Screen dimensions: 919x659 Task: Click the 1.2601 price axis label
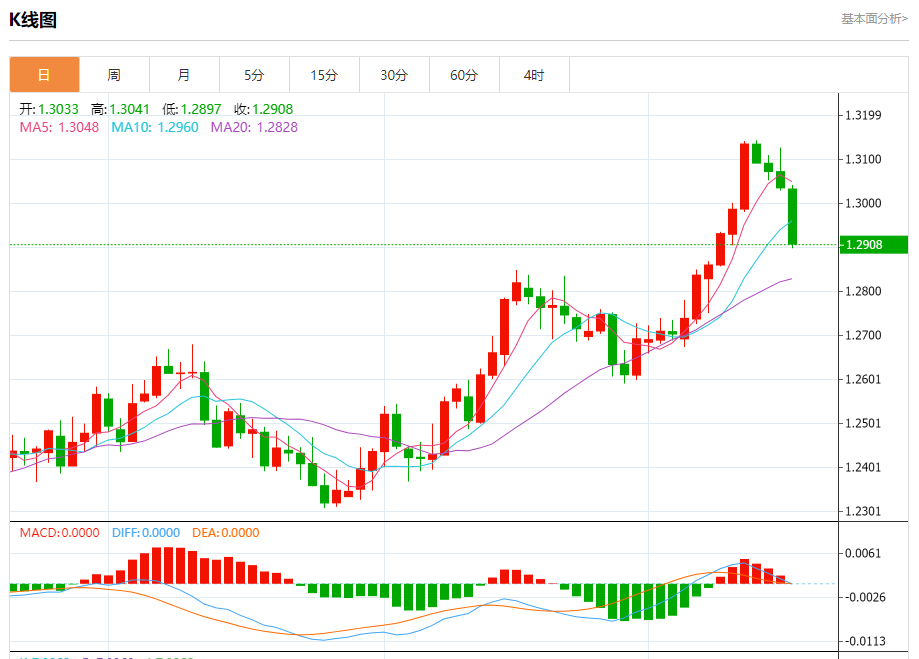tap(863, 379)
